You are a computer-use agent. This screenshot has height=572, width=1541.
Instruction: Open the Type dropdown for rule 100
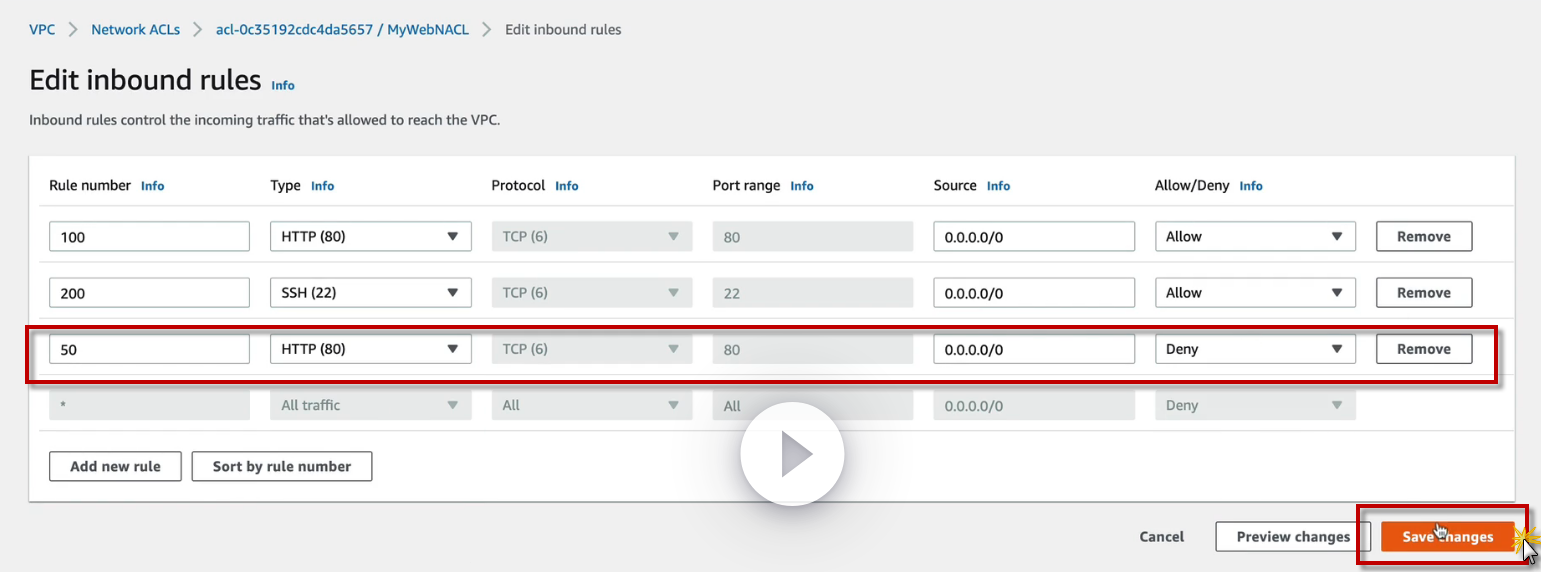370,237
